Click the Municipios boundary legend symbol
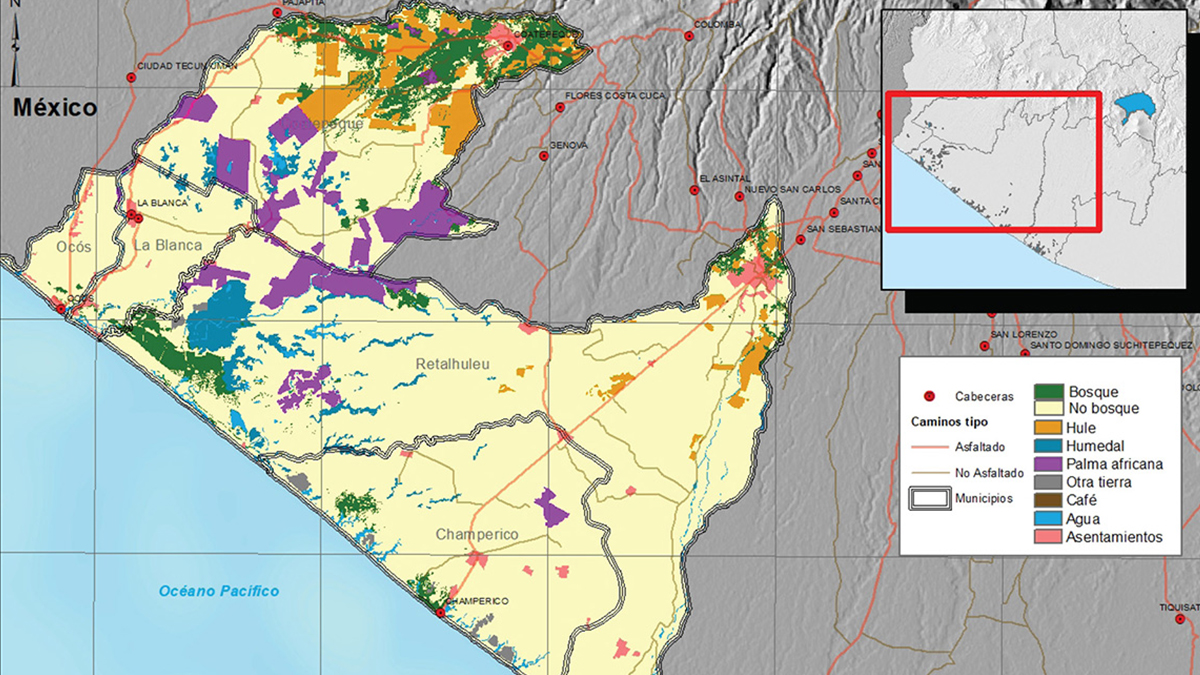Screen dimensions: 1200x675 [930, 497]
